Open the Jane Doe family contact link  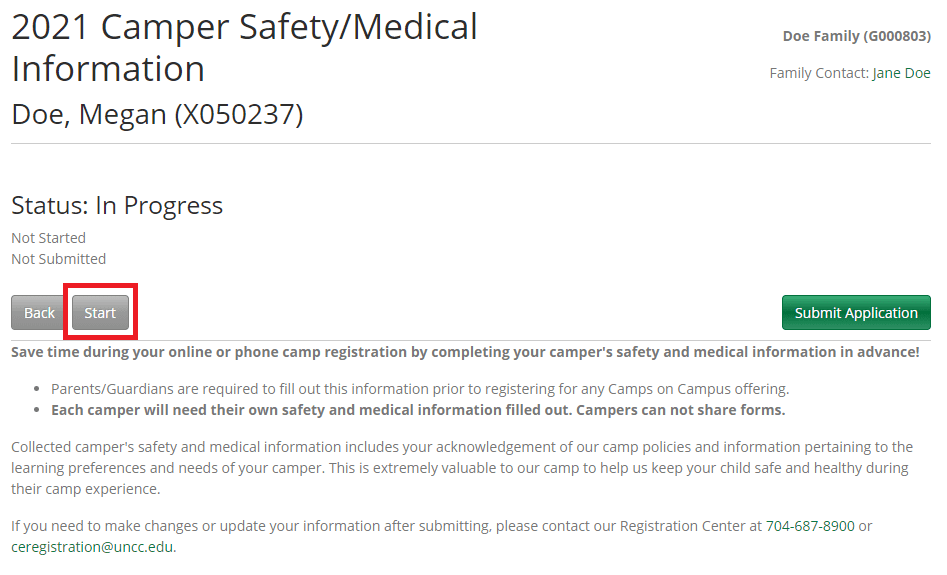click(901, 73)
